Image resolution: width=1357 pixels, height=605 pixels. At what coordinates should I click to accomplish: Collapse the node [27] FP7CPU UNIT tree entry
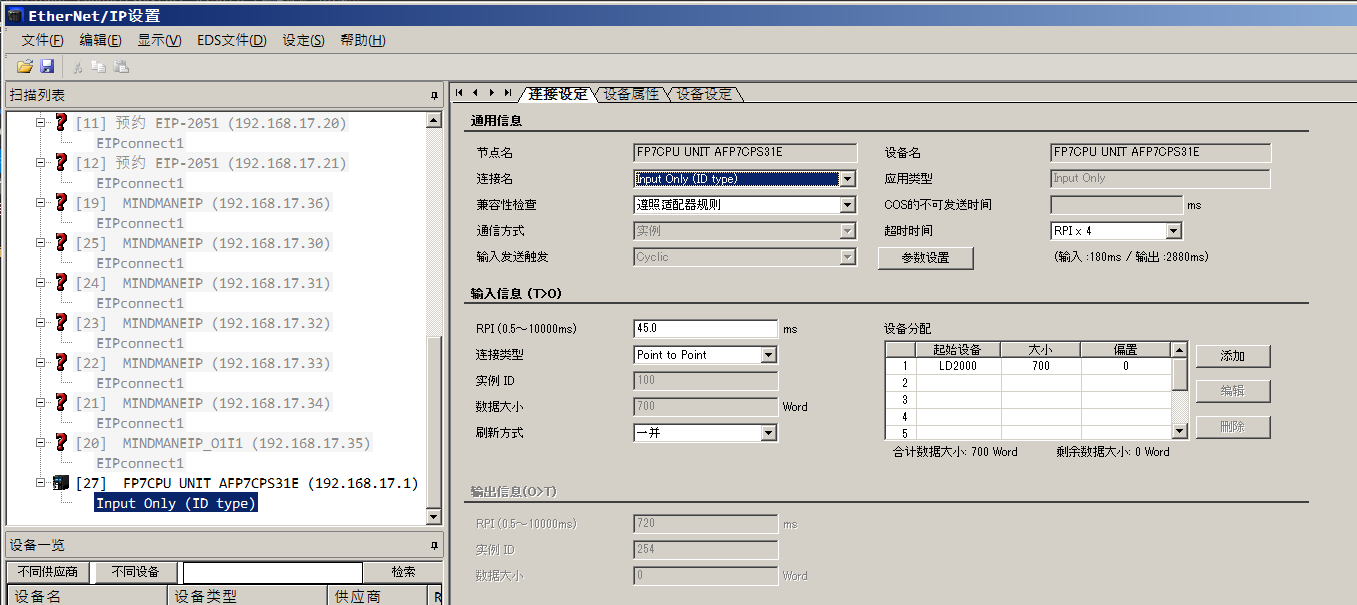click(x=42, y=483)
